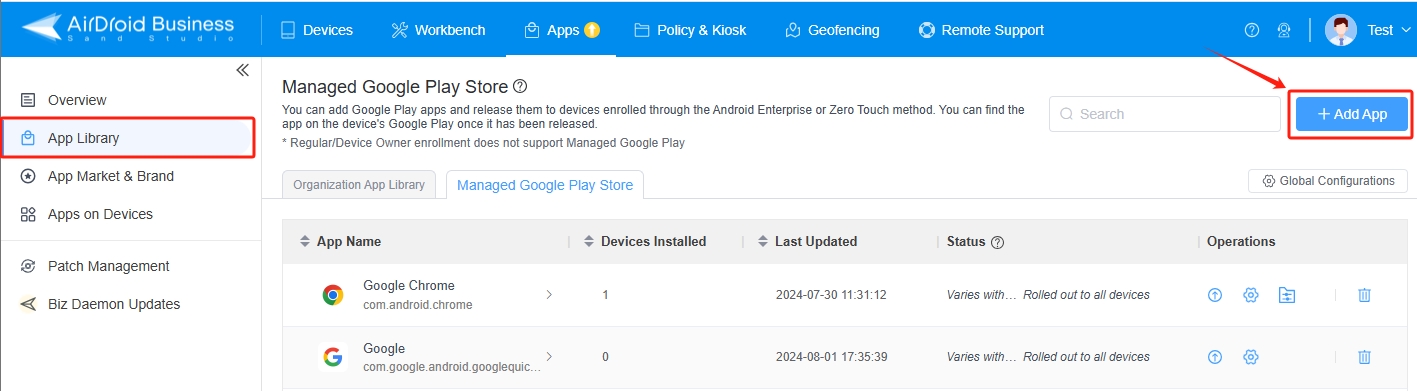Click com.android.chrome package name
Viewport: 1417px width, 391px height.
(x=418, y=305)
